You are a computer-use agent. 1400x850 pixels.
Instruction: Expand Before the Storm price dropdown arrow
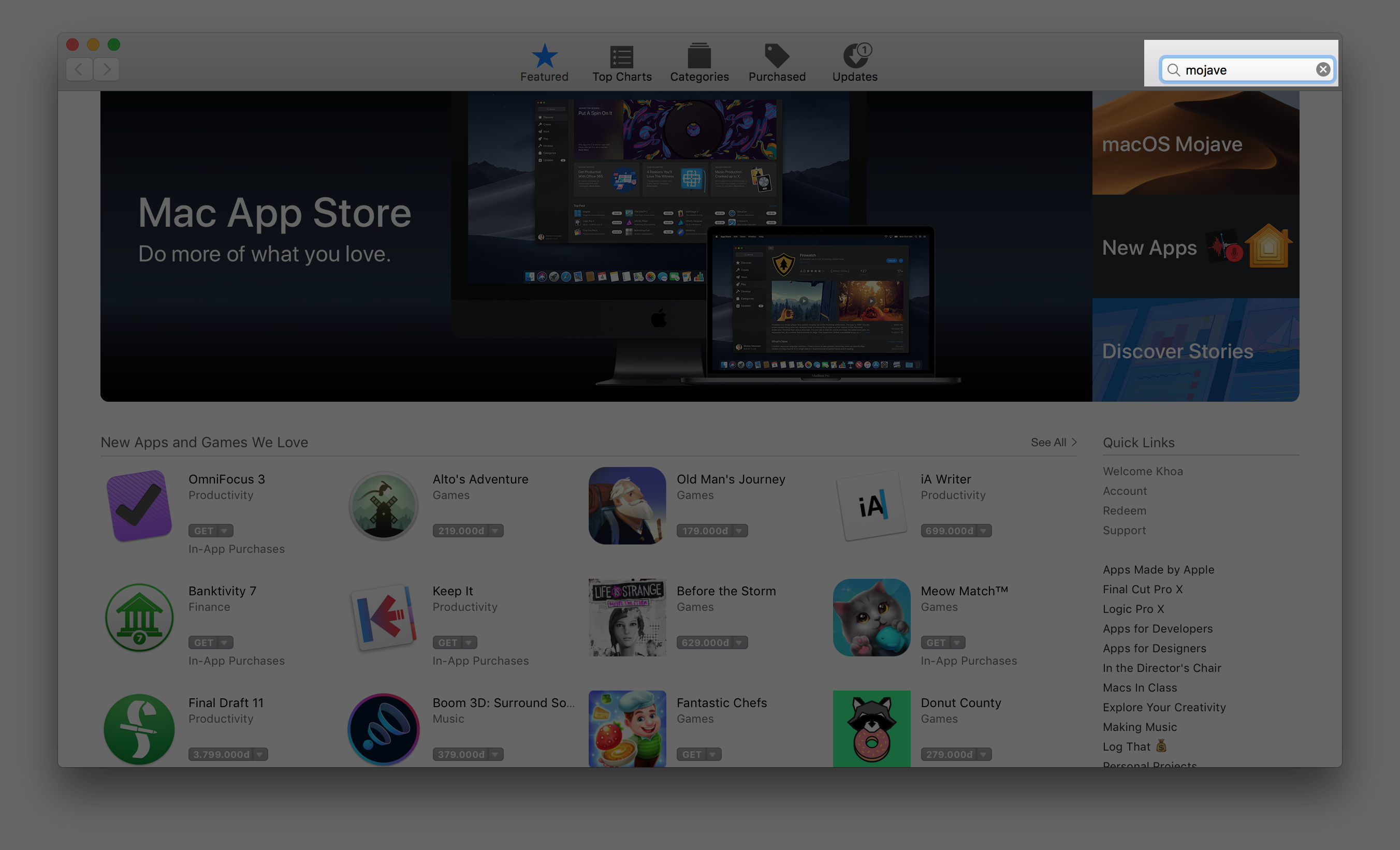click(740, 642)
